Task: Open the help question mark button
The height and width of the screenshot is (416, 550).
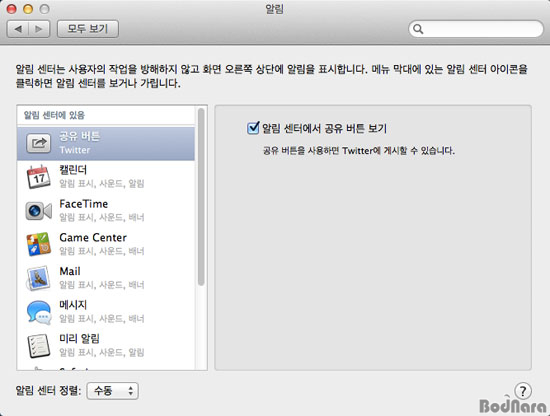Action: click(x=523, y=391)
